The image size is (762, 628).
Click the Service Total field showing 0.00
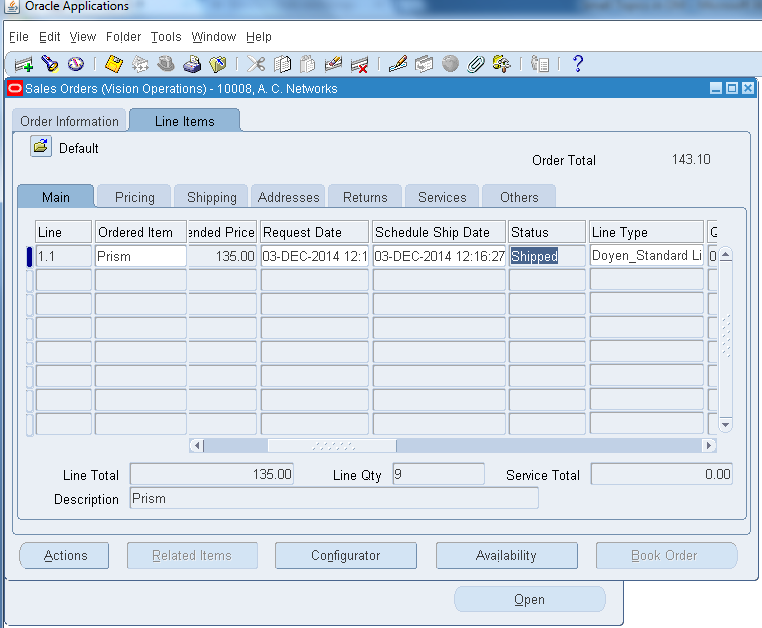(661, 474)
